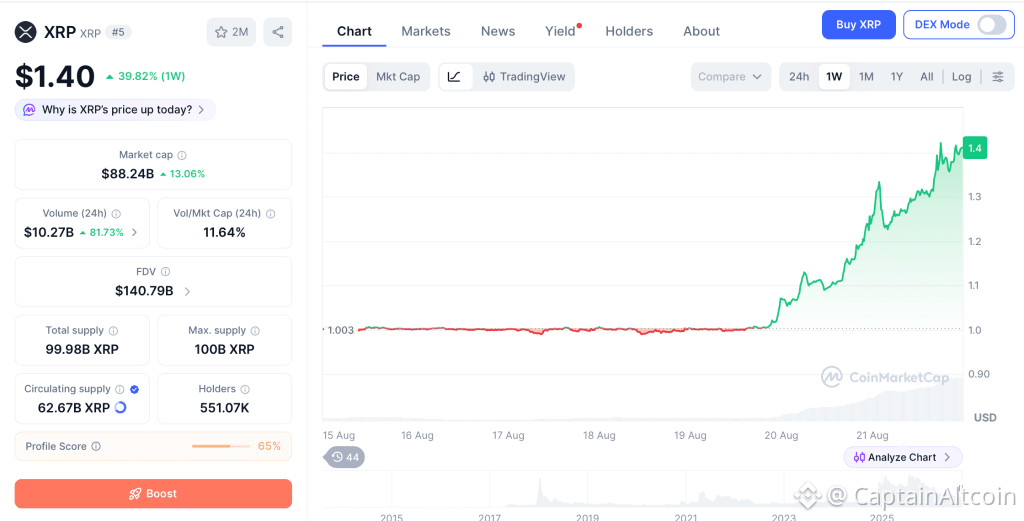The image size is (1024, 521).
Task: Open the share icon button
Action: pos(278,32)
